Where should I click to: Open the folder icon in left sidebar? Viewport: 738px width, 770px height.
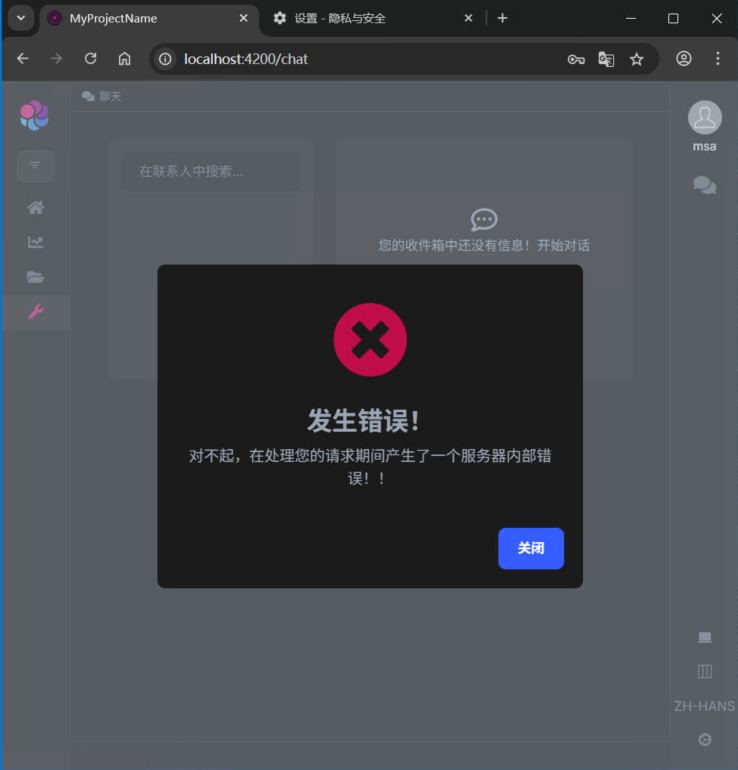(35, 277)
